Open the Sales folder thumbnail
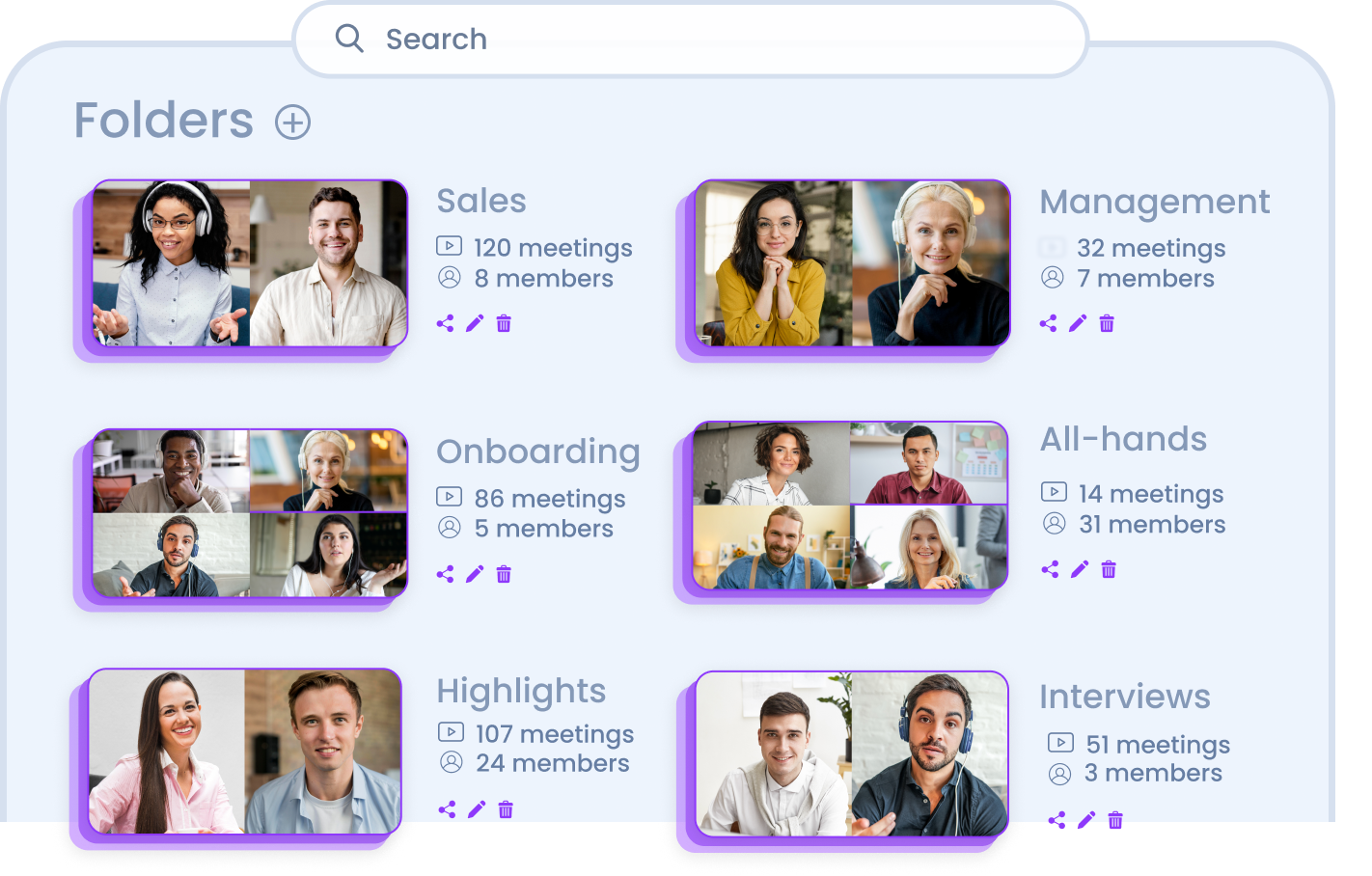 click(250, 263)
